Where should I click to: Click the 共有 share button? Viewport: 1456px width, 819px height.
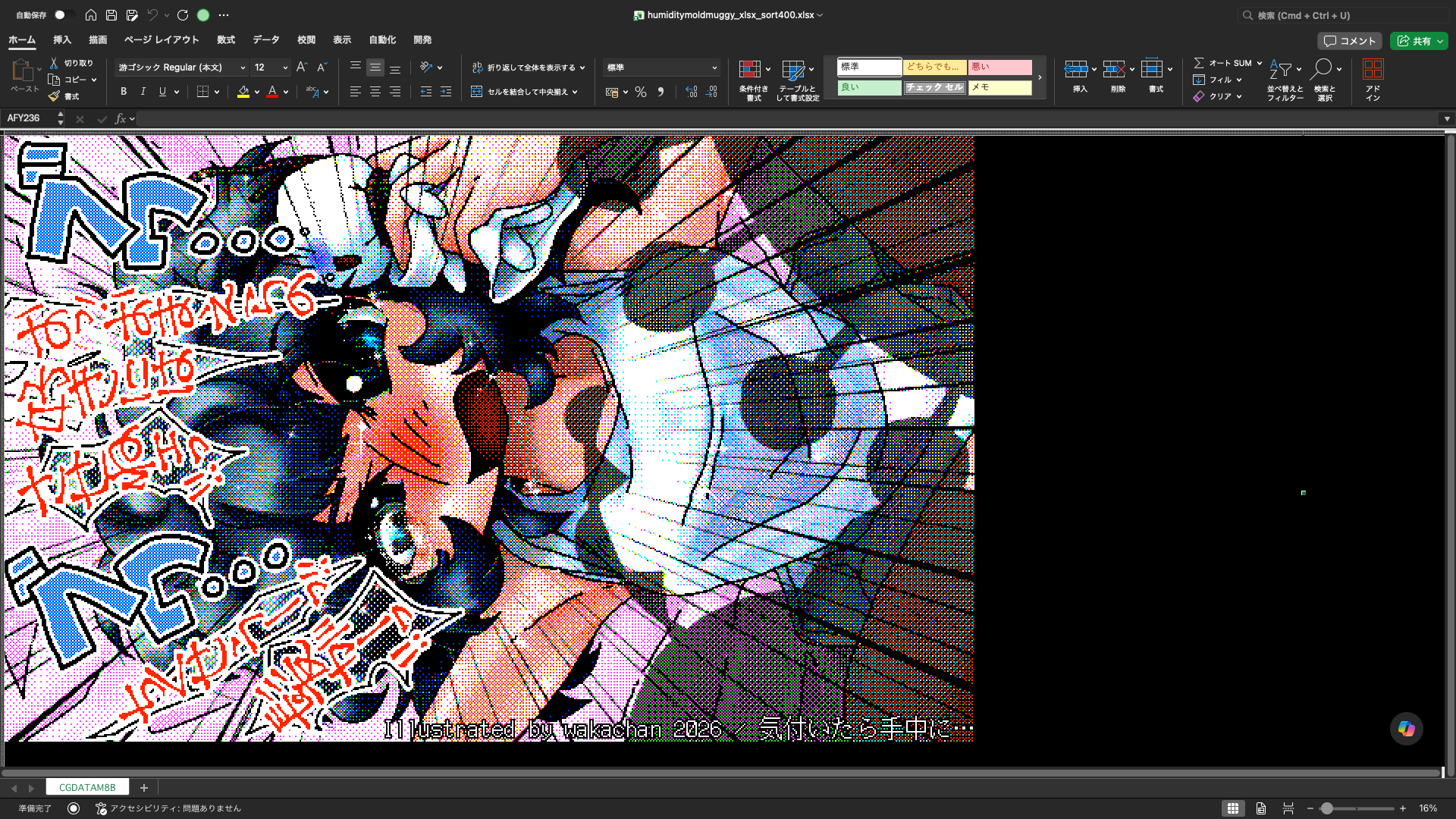click(x=1419, y=41)
